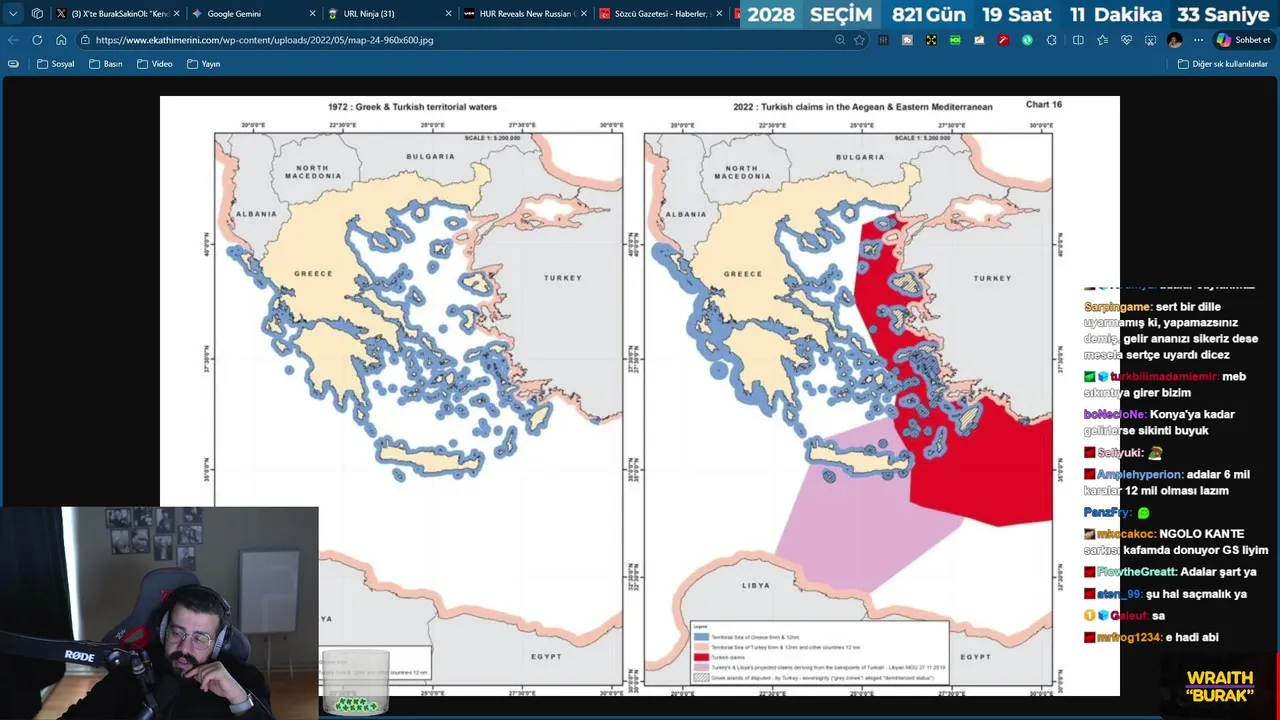Open the Home page icon
This screenshot has width=1280, height=720.
pos(61,40)
